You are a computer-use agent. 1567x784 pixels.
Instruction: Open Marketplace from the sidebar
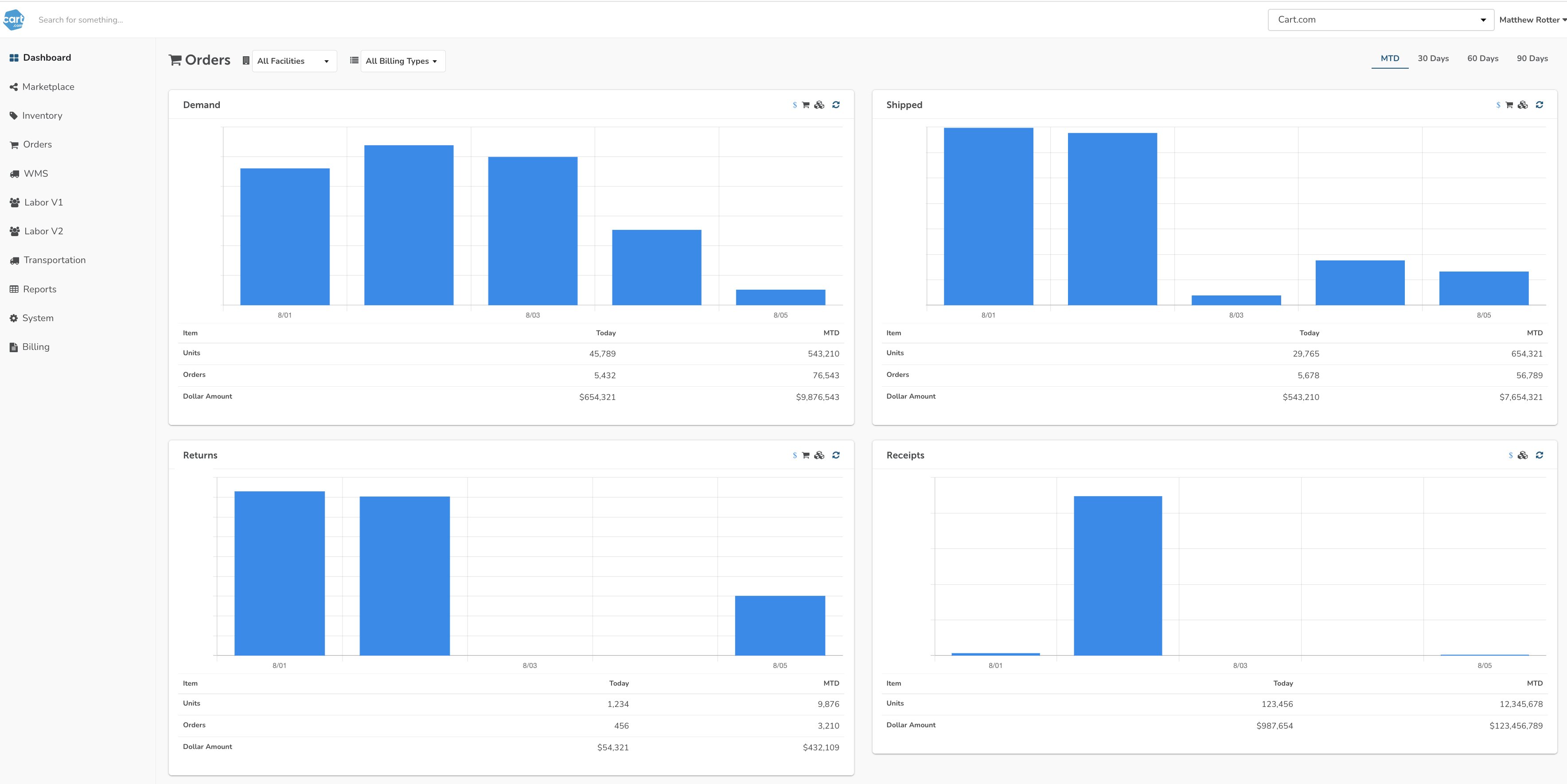tap(48, 87)
